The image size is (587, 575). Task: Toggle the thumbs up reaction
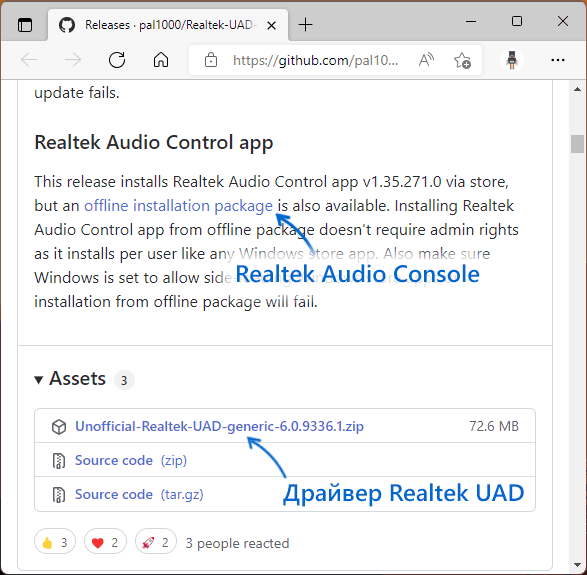(x=55, y=542)
